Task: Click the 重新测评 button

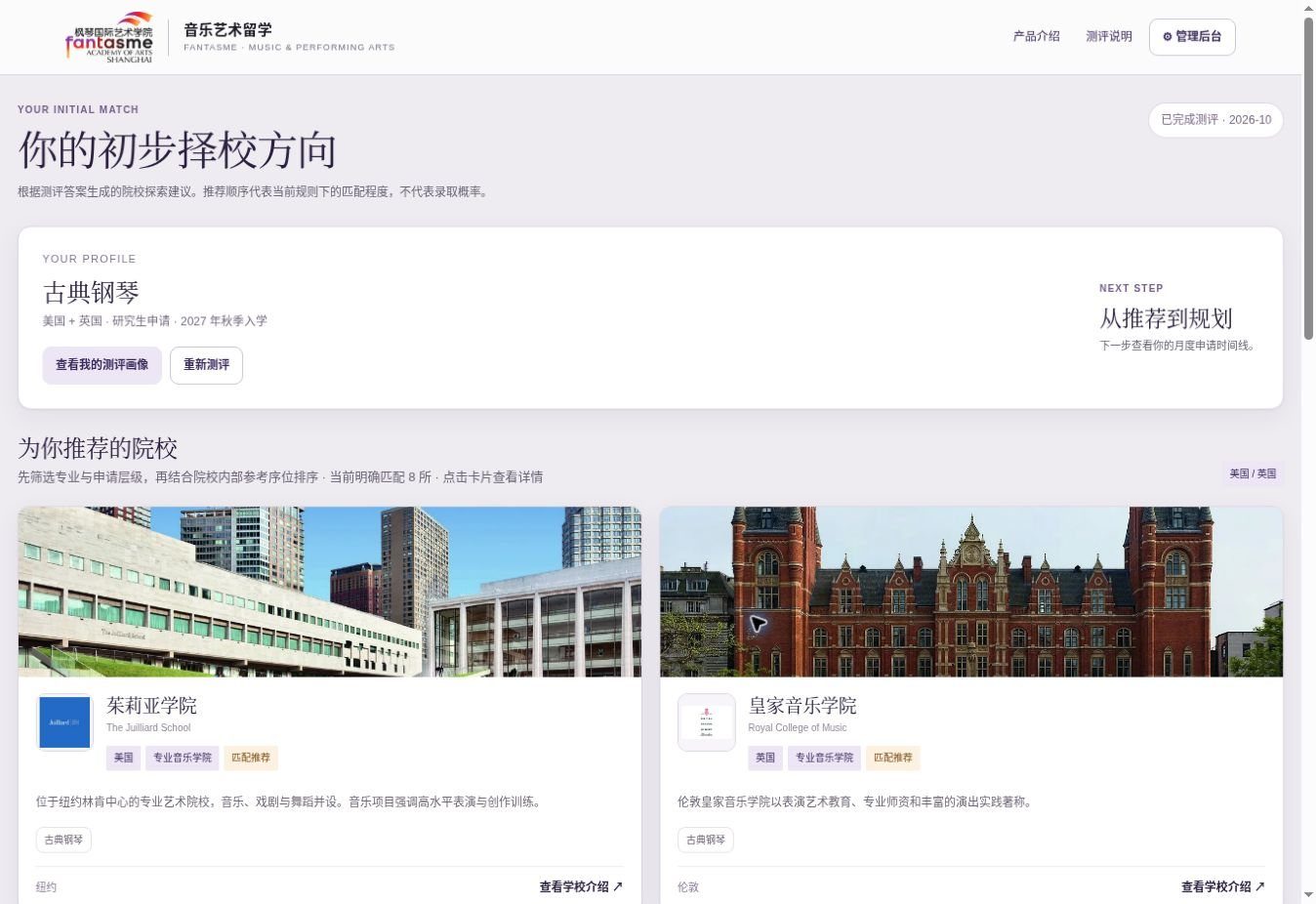Action: [206, 365]
